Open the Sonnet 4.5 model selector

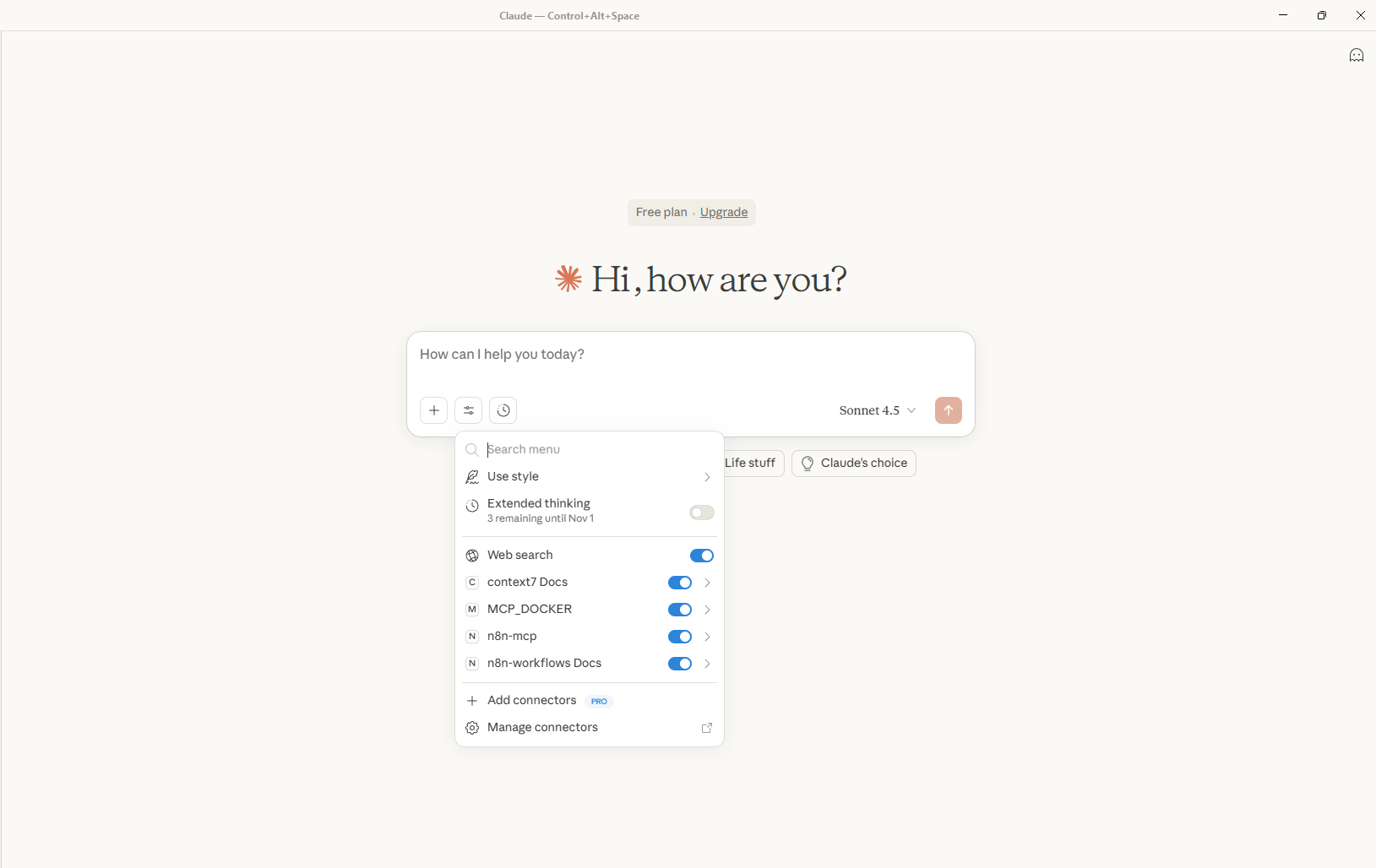pos(878,410)
